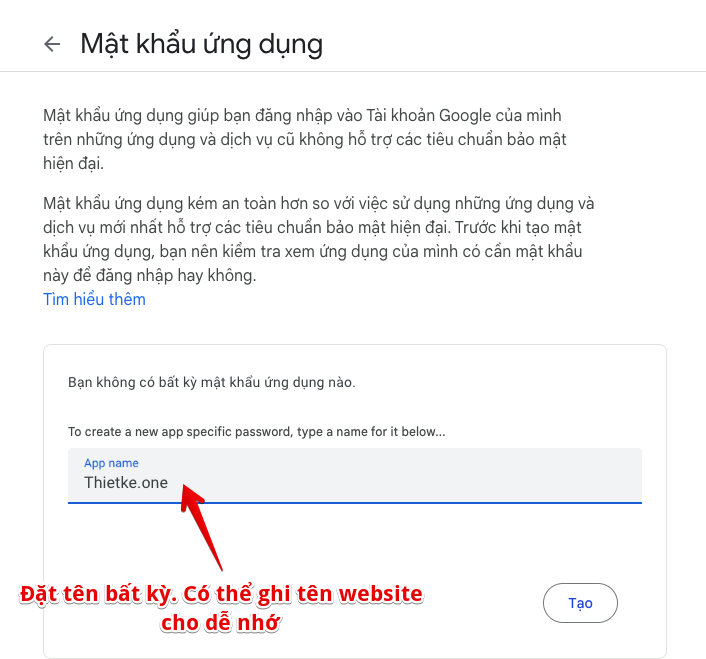This screenshot has width=706, height=659.
Task: Click the empty right side of the App name field
Action: pos(450,477)
